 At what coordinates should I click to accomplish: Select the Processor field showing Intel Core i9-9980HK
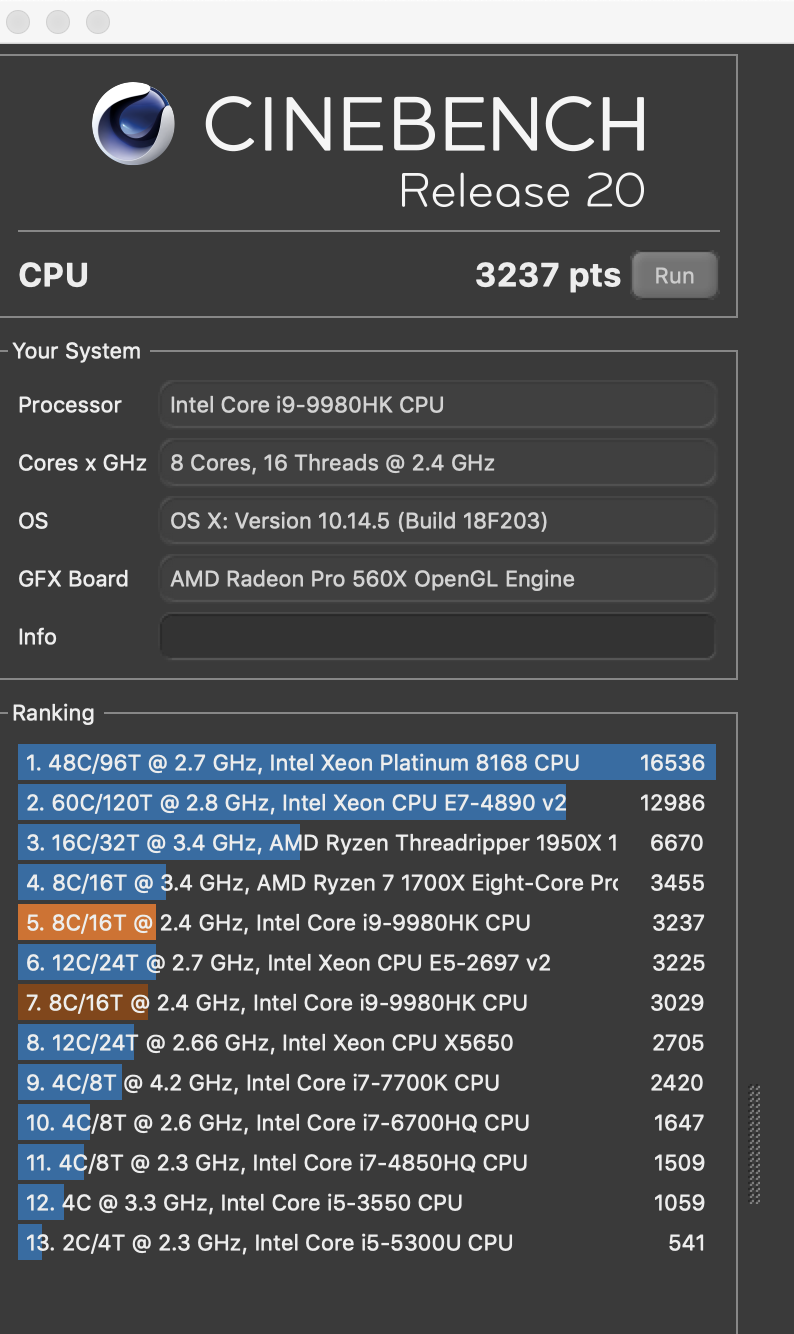tap(437, 405)
